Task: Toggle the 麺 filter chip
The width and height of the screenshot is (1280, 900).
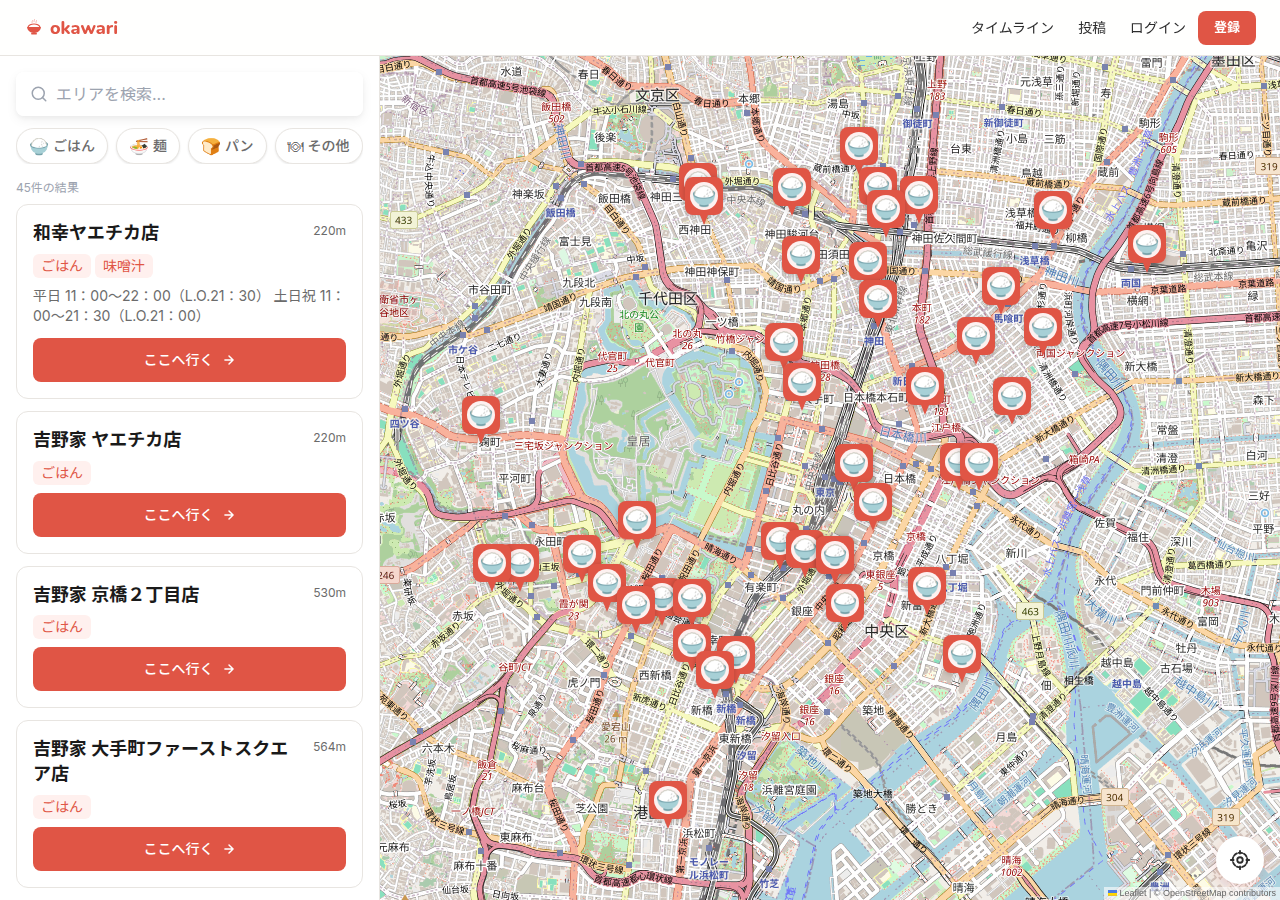Action: click(148, 146)
